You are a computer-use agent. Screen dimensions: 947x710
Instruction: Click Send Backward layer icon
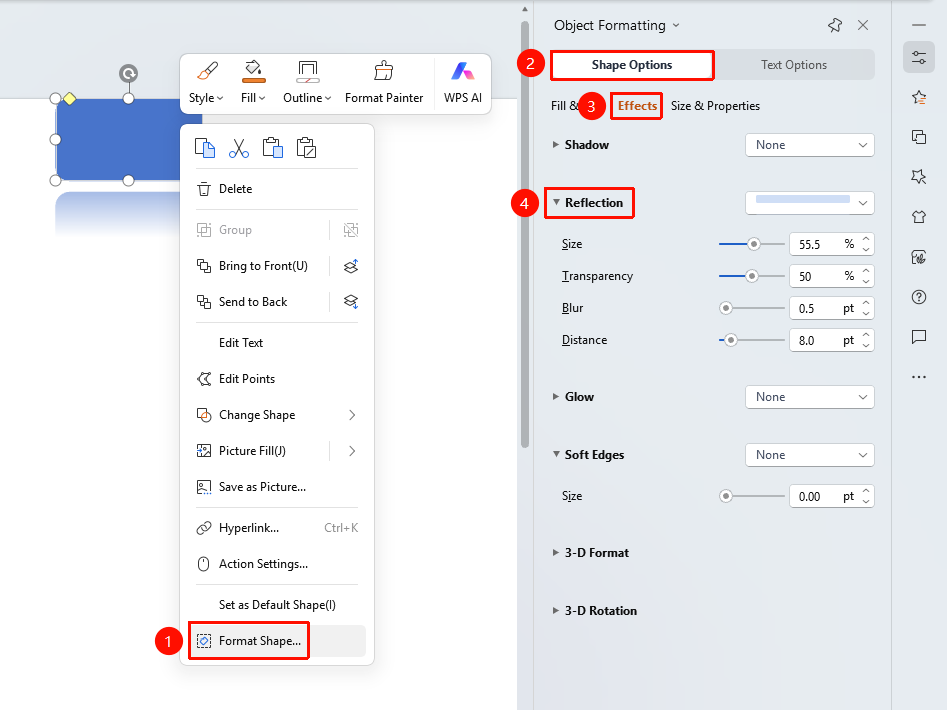pos(351,302)
